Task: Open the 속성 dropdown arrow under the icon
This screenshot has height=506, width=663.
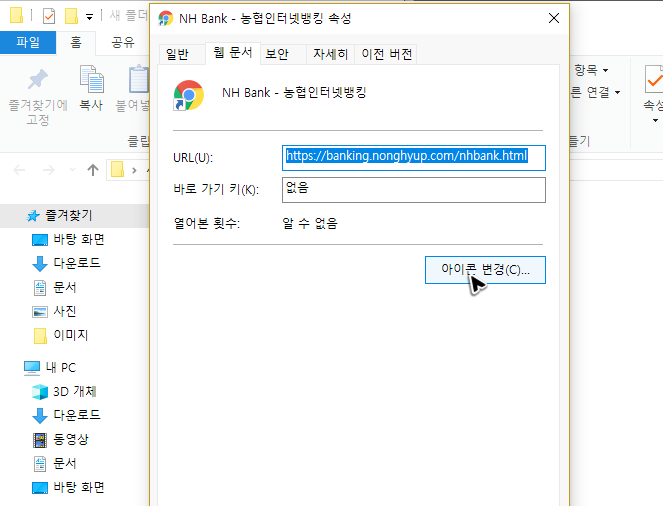Action: coord(655,120)
